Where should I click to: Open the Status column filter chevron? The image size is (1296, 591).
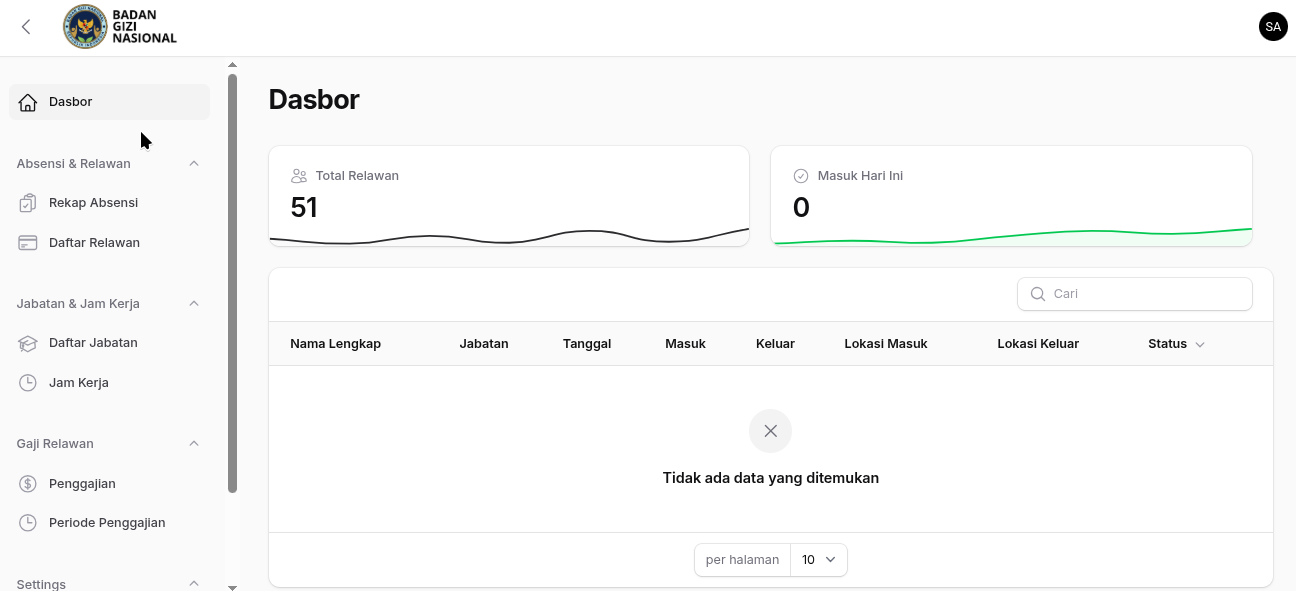click(1200, 344)
